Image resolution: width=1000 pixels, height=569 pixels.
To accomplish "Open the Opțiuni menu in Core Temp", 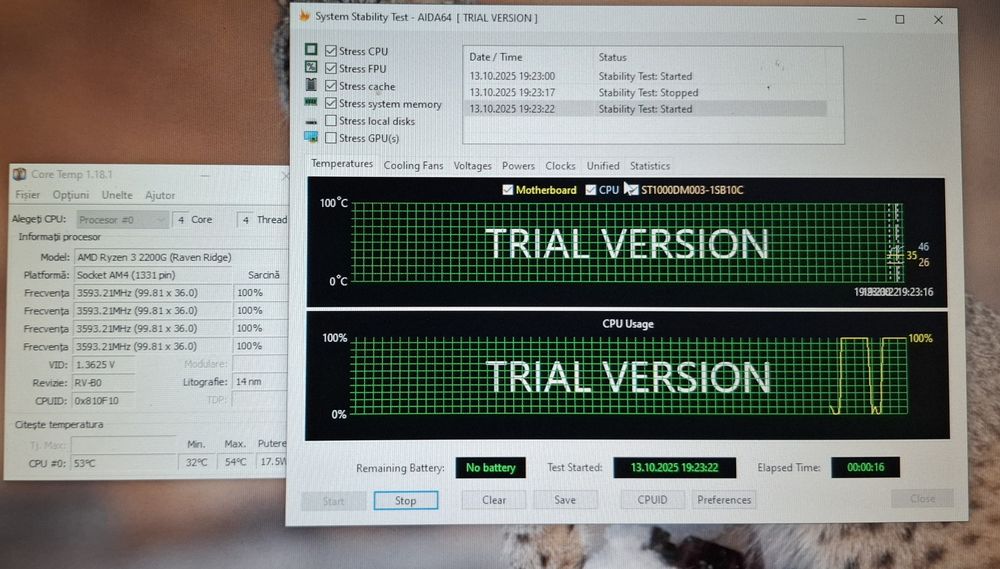I will (71, 195).
